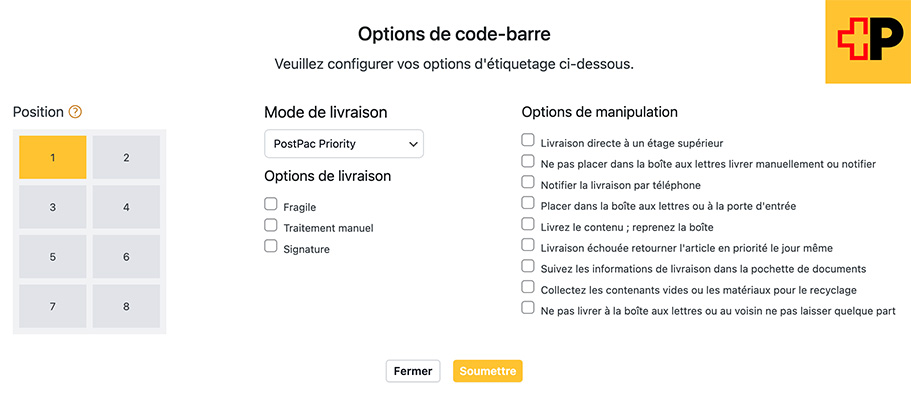The image size is (911, 393).
Task: Enable Livraison directe à un étage supérieur
Action: [x=528, y=140]
